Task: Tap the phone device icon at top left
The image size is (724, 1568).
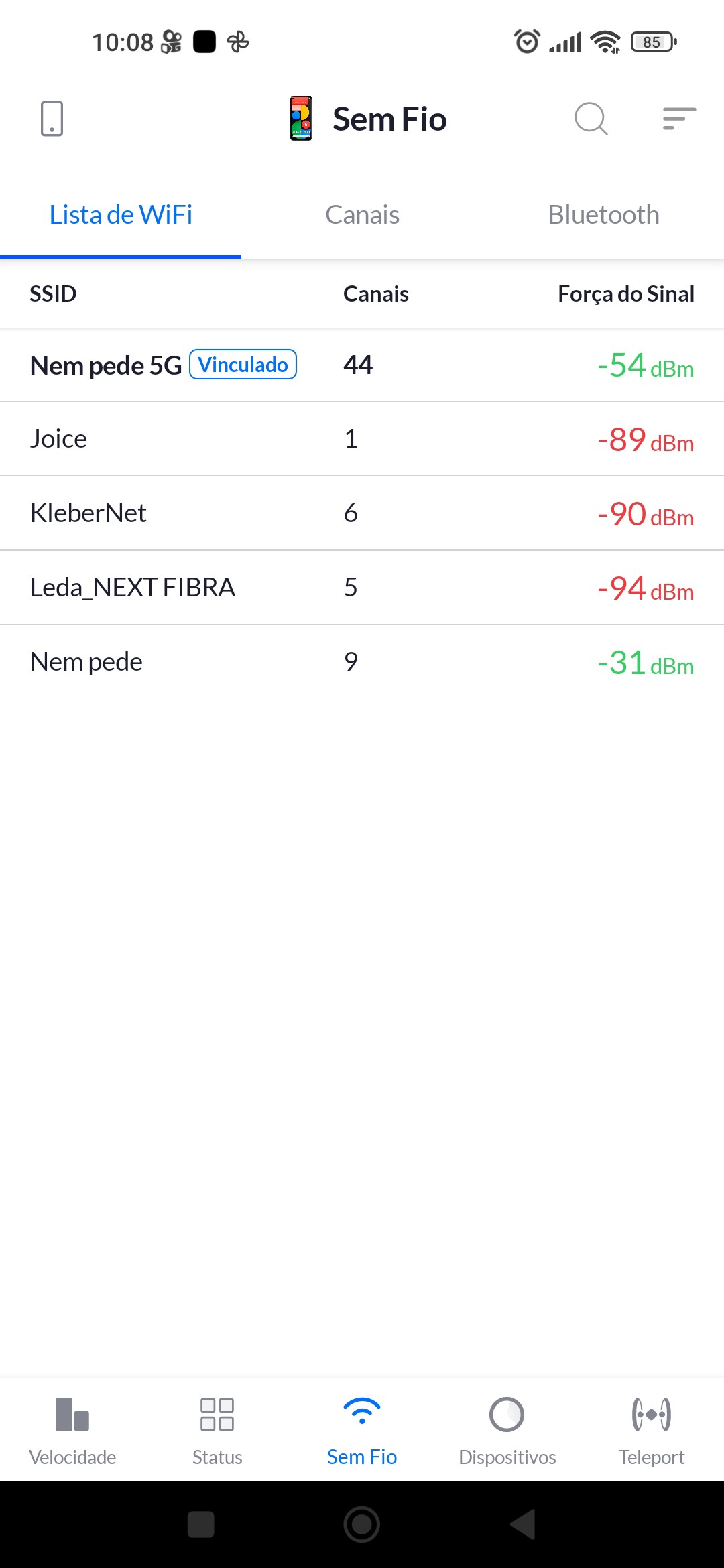Action: click(52, 119)
